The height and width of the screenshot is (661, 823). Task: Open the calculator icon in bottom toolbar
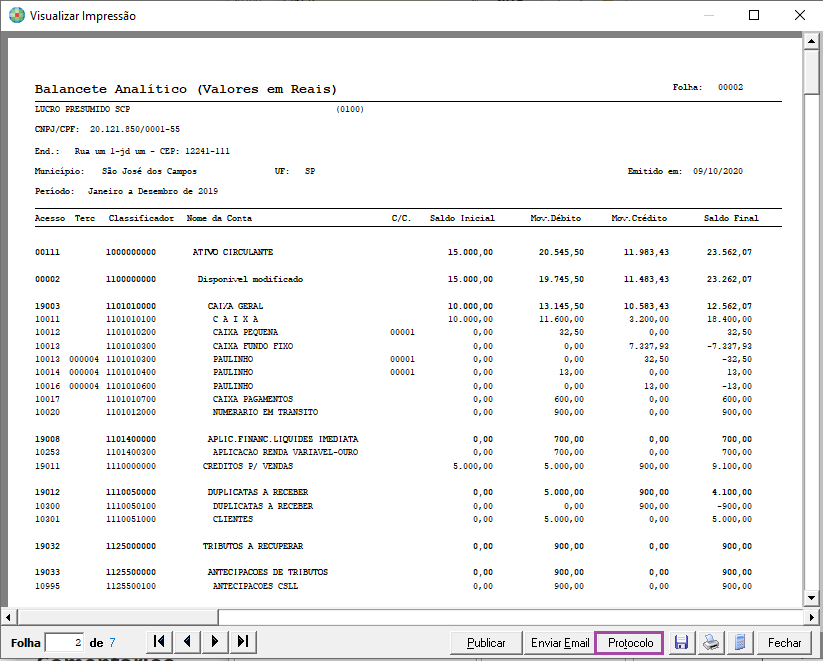(740, 642)
